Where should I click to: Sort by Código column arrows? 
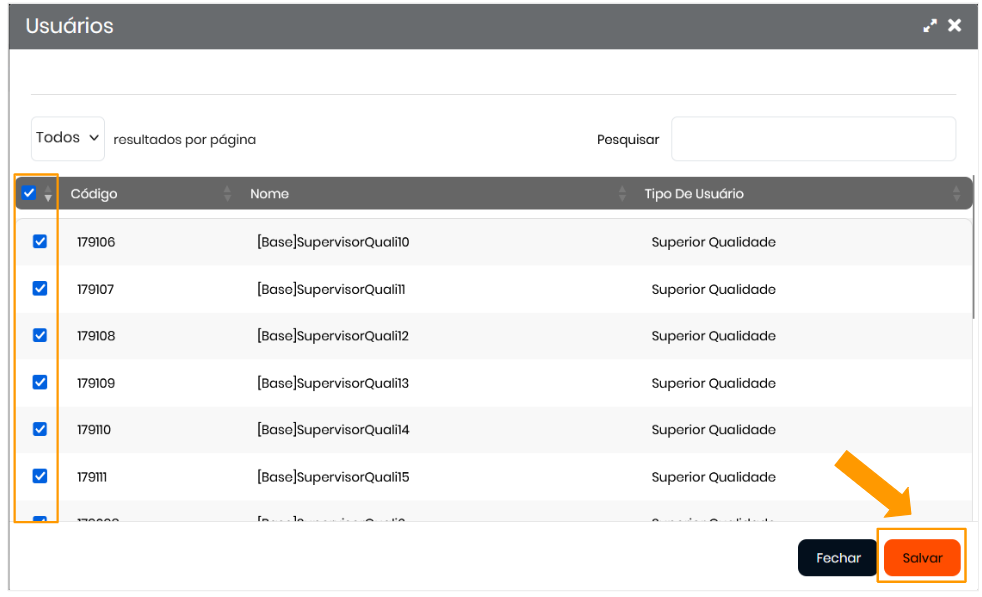(x=227, y=194)
